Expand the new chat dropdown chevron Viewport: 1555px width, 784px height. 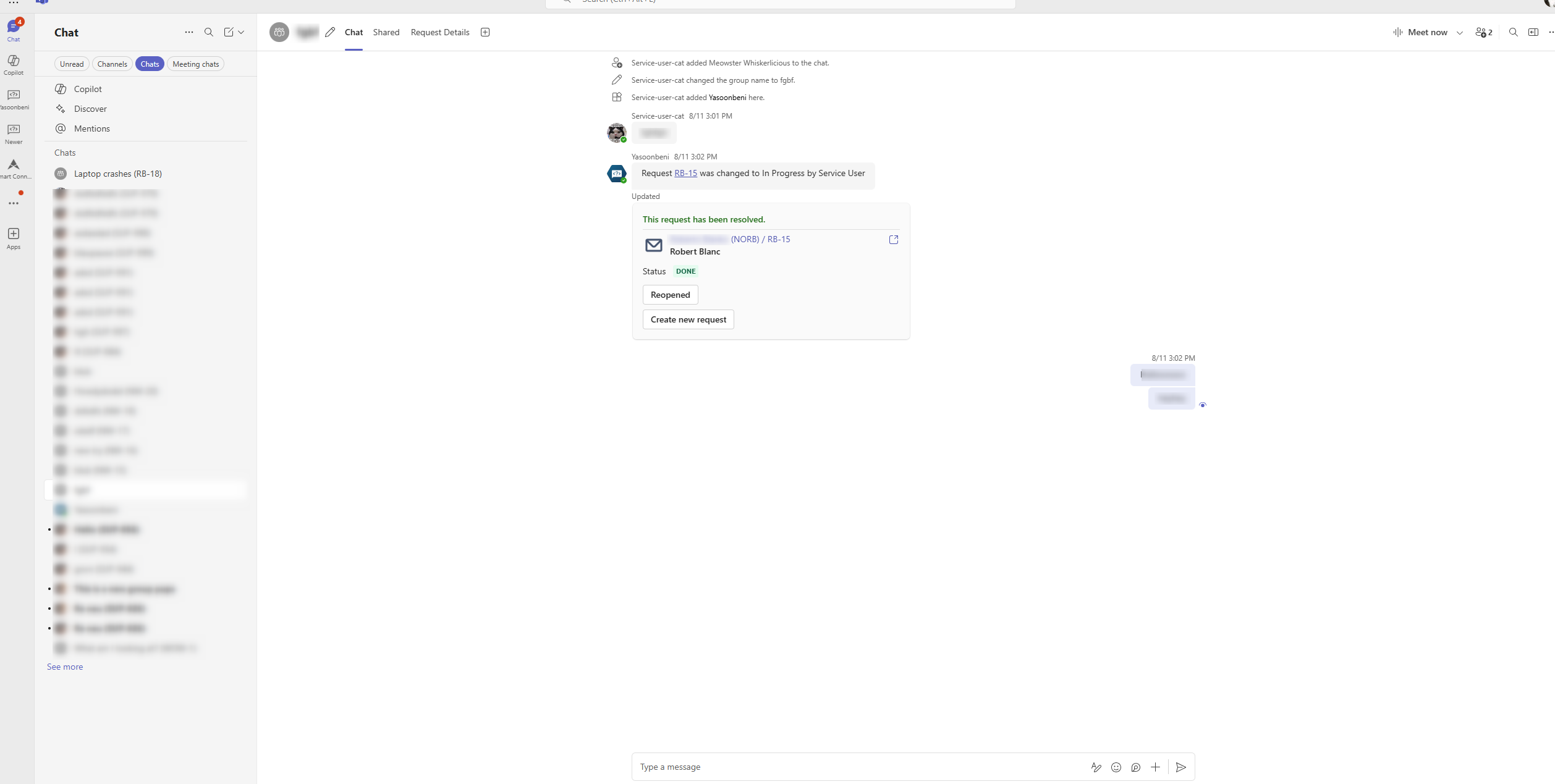pos(242,32)
